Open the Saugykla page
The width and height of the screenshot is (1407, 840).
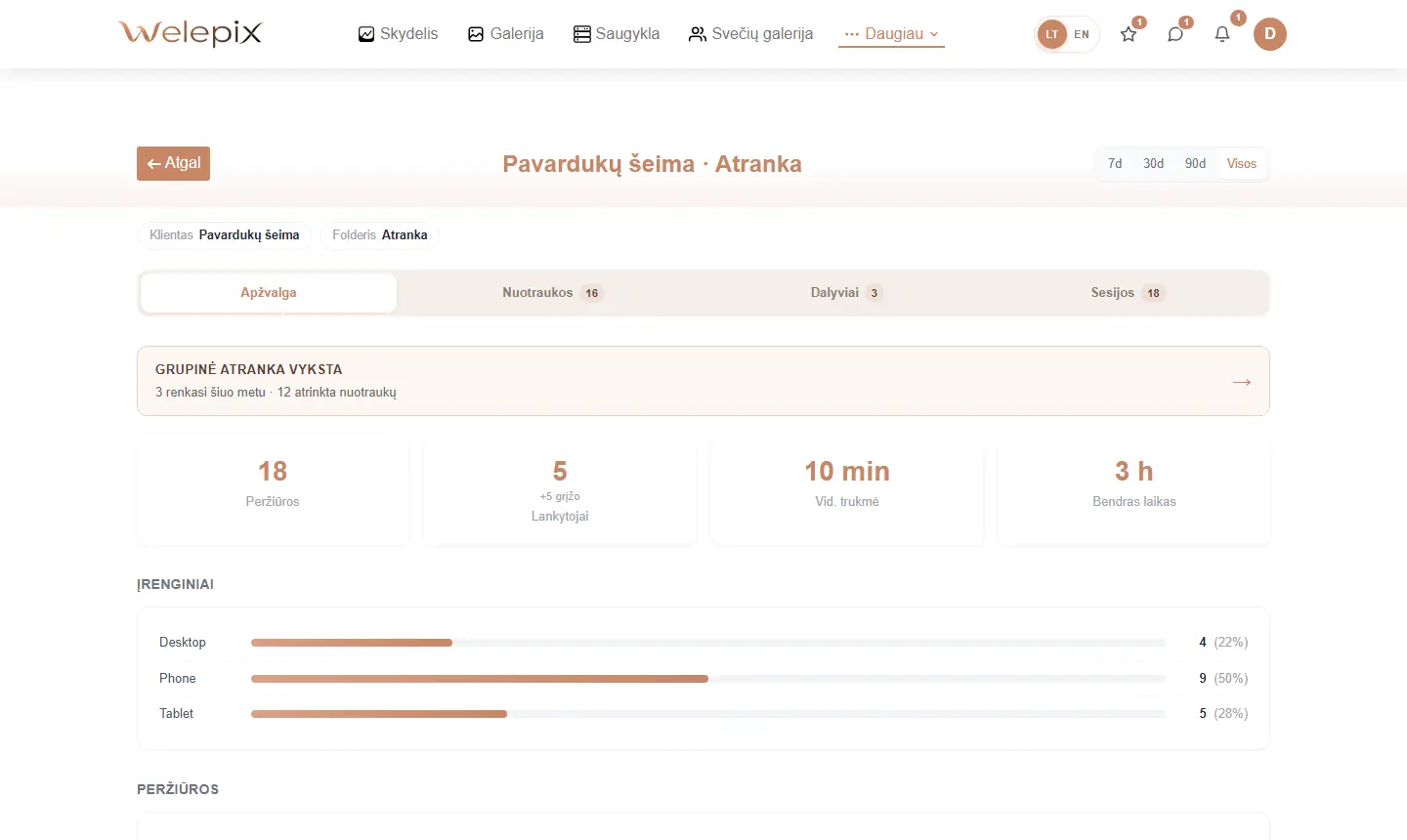click(x=617, y=34)
